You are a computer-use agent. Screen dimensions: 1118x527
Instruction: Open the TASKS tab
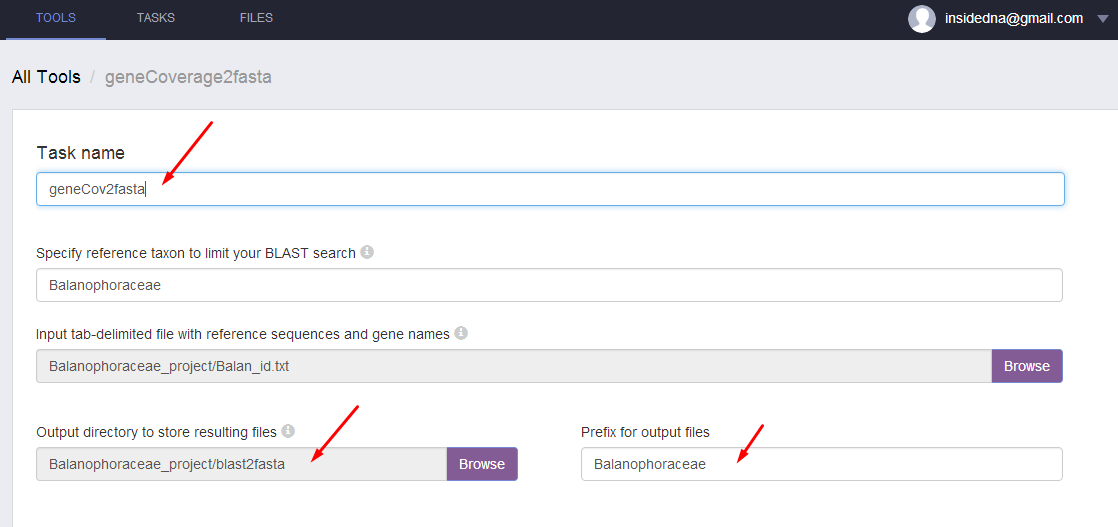point(156,18)
